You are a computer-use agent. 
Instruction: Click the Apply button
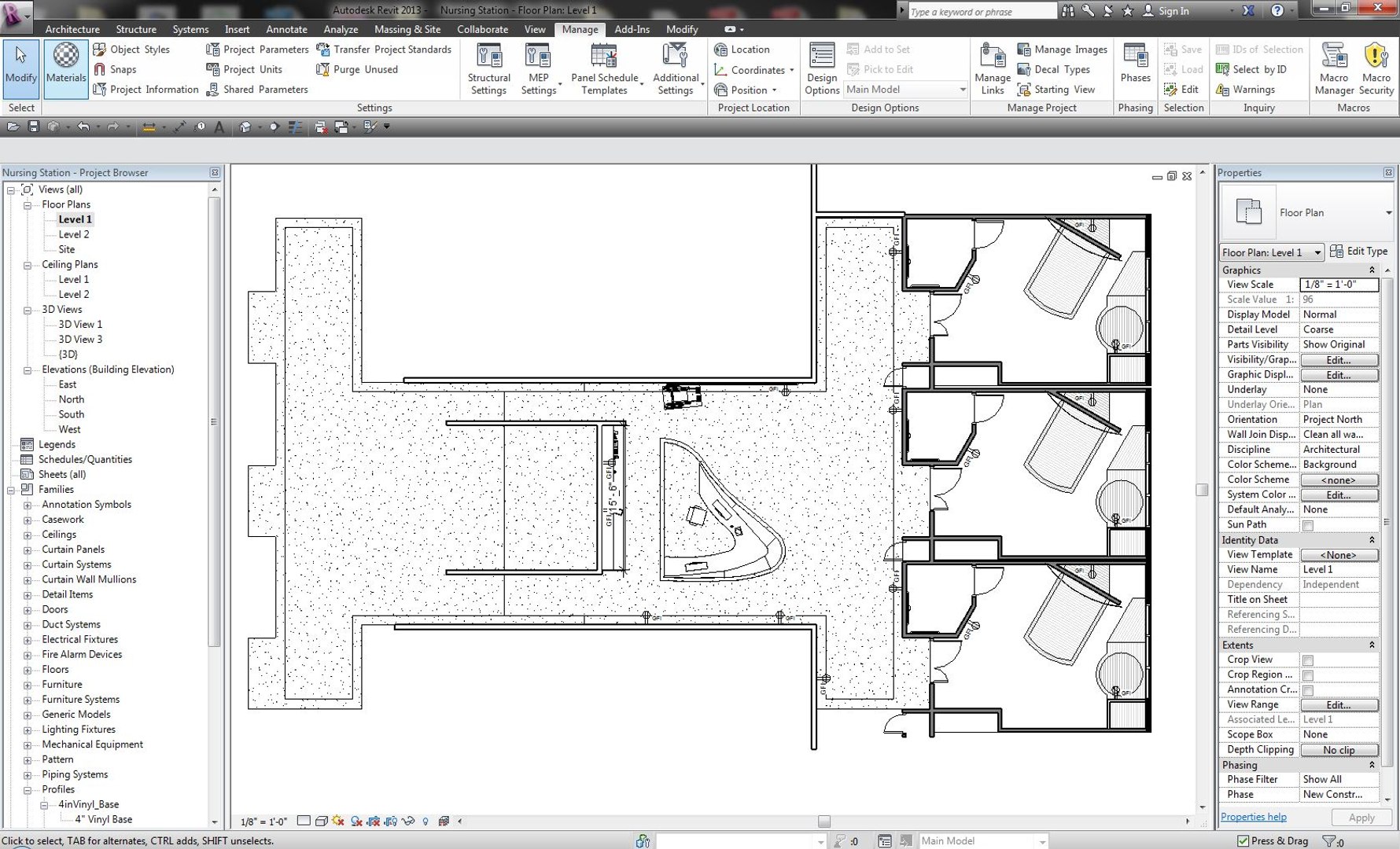pos(1361,818)
